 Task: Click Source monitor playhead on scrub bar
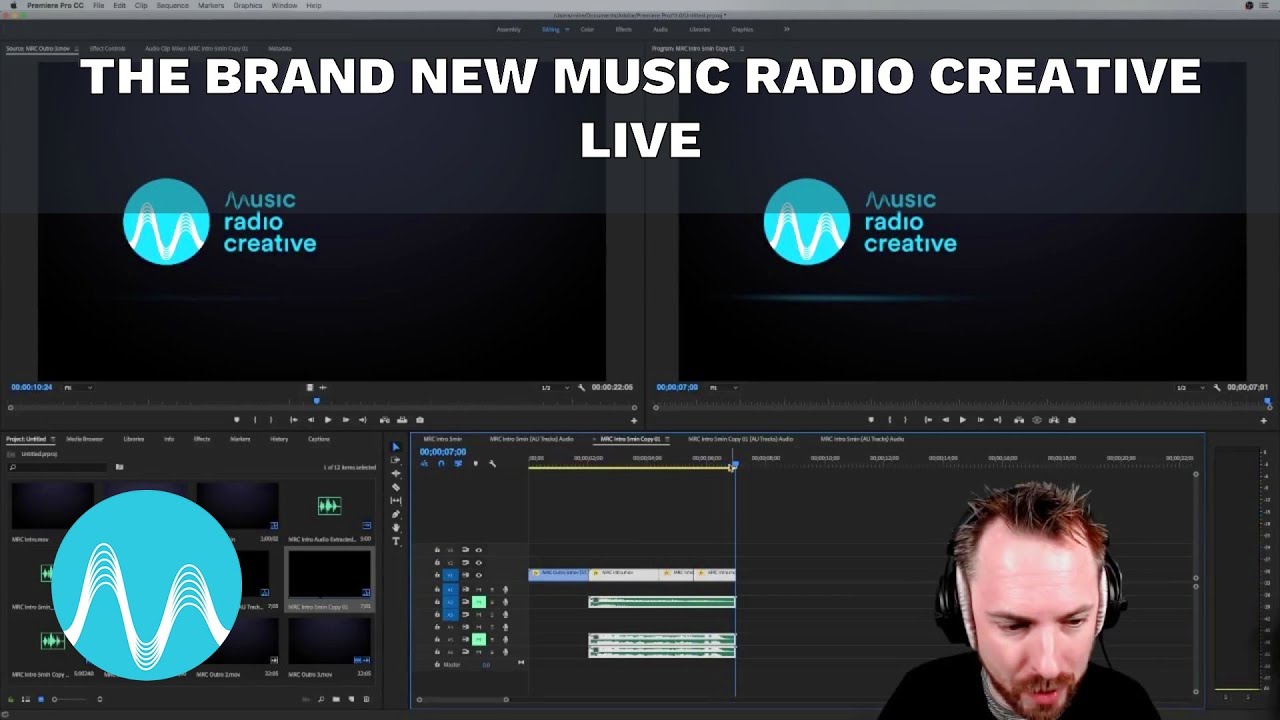(x=317, y=401)
